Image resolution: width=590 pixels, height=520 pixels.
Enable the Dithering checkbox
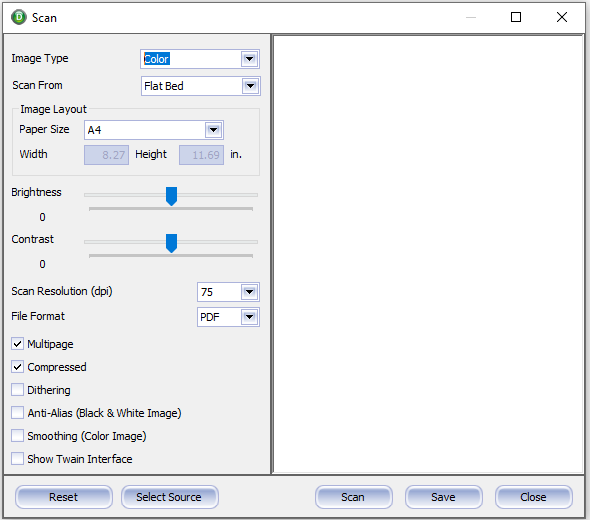point(17,390)
